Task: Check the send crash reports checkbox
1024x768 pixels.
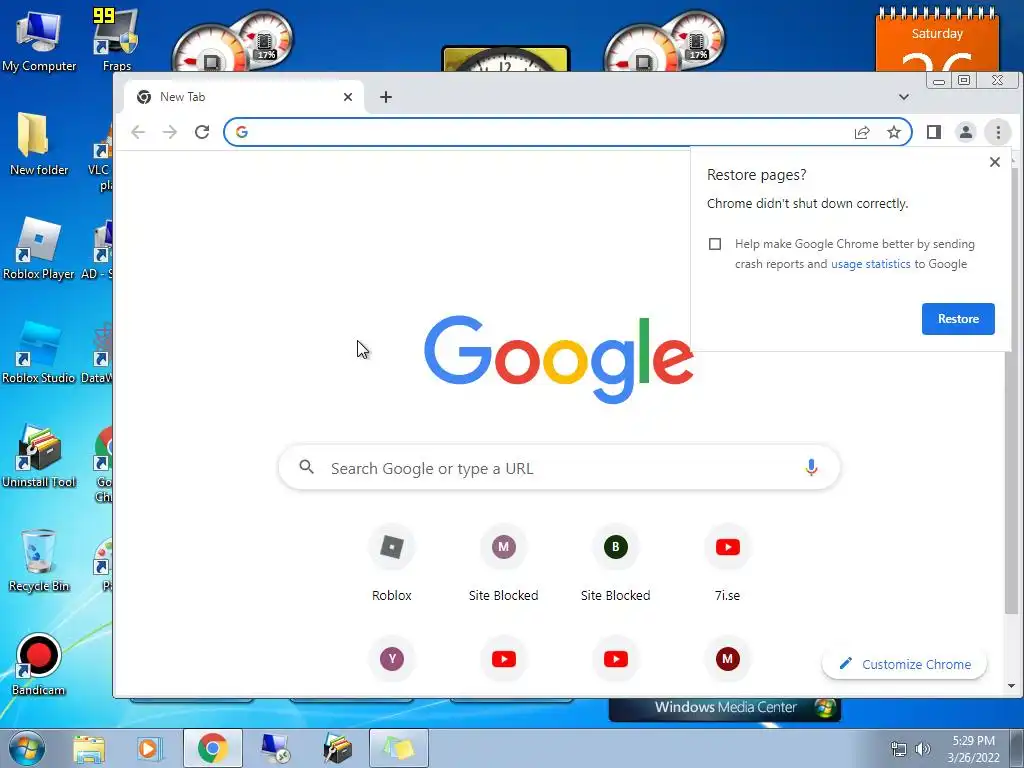Action: [x=715, y=244]
